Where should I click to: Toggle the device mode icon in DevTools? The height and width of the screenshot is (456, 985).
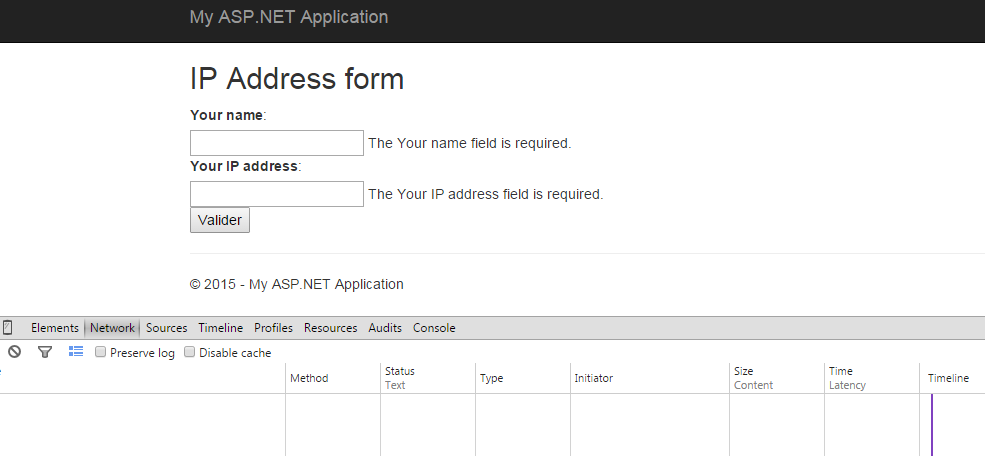pos(8,328)
